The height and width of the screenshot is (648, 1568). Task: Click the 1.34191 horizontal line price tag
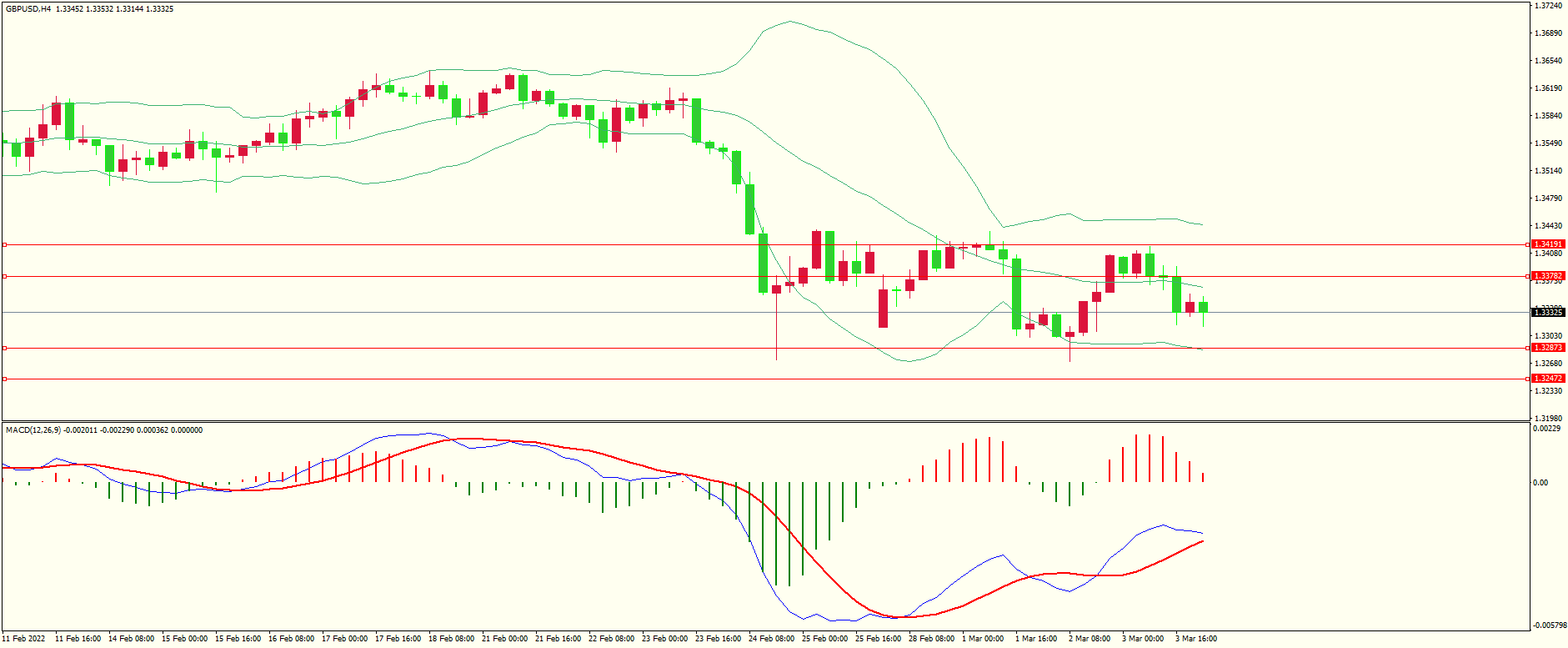pos(1549,244)
